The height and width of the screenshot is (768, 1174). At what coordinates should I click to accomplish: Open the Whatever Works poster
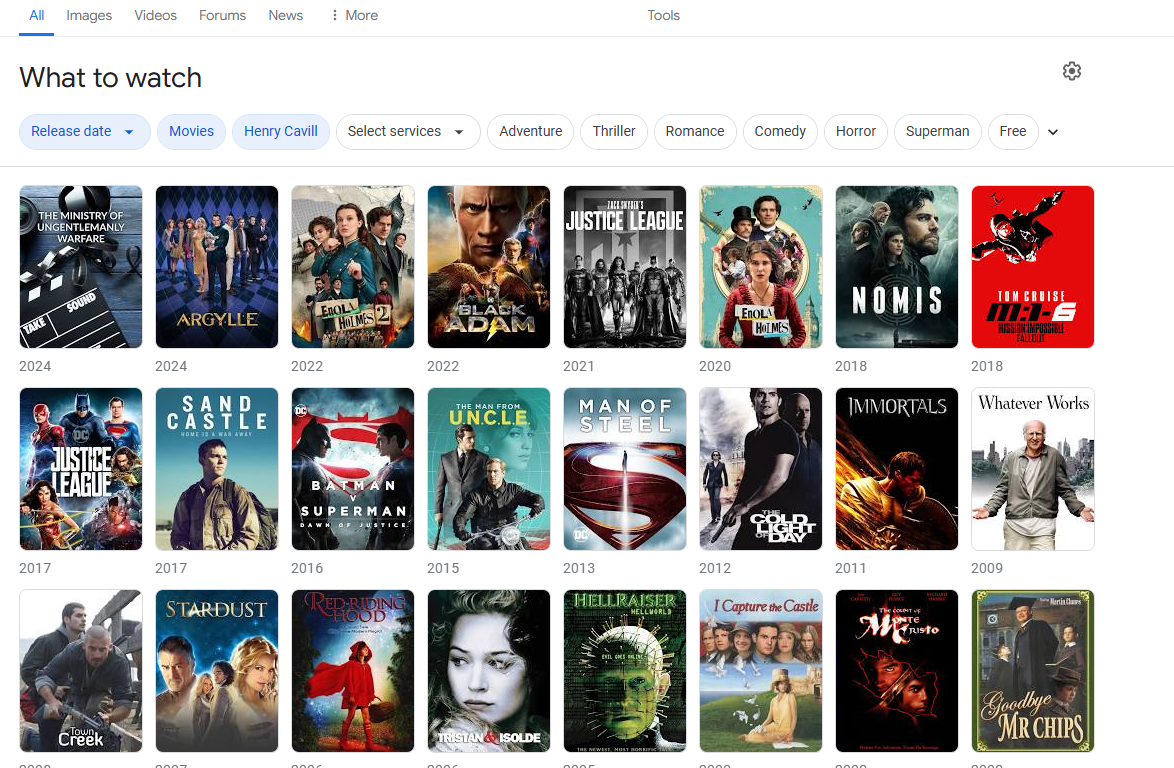(1033, 469)
